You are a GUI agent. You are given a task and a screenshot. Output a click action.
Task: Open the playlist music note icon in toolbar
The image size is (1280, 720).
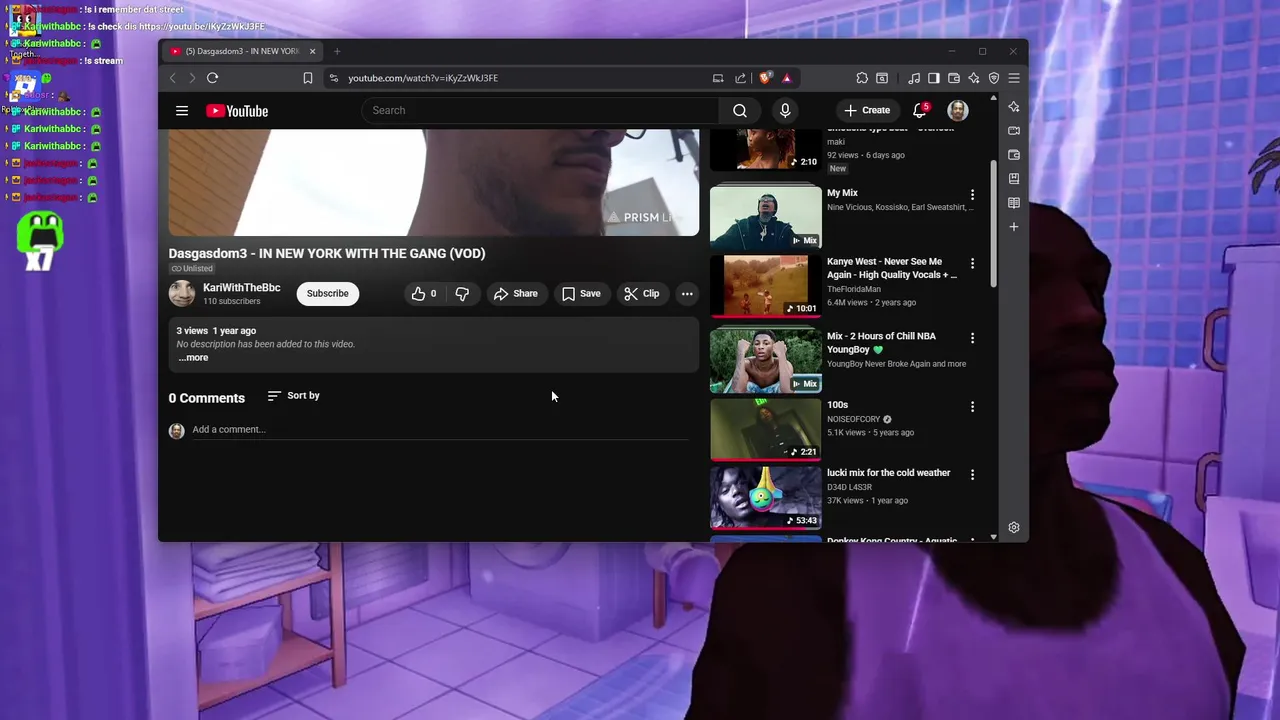(914, 78)
